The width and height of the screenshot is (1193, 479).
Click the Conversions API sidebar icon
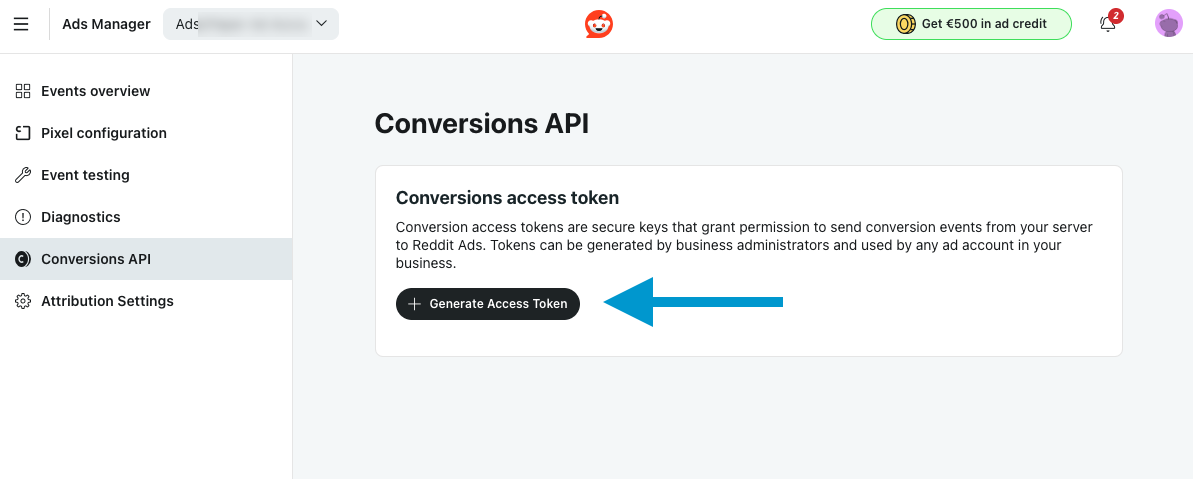click(x=23, y=259)
